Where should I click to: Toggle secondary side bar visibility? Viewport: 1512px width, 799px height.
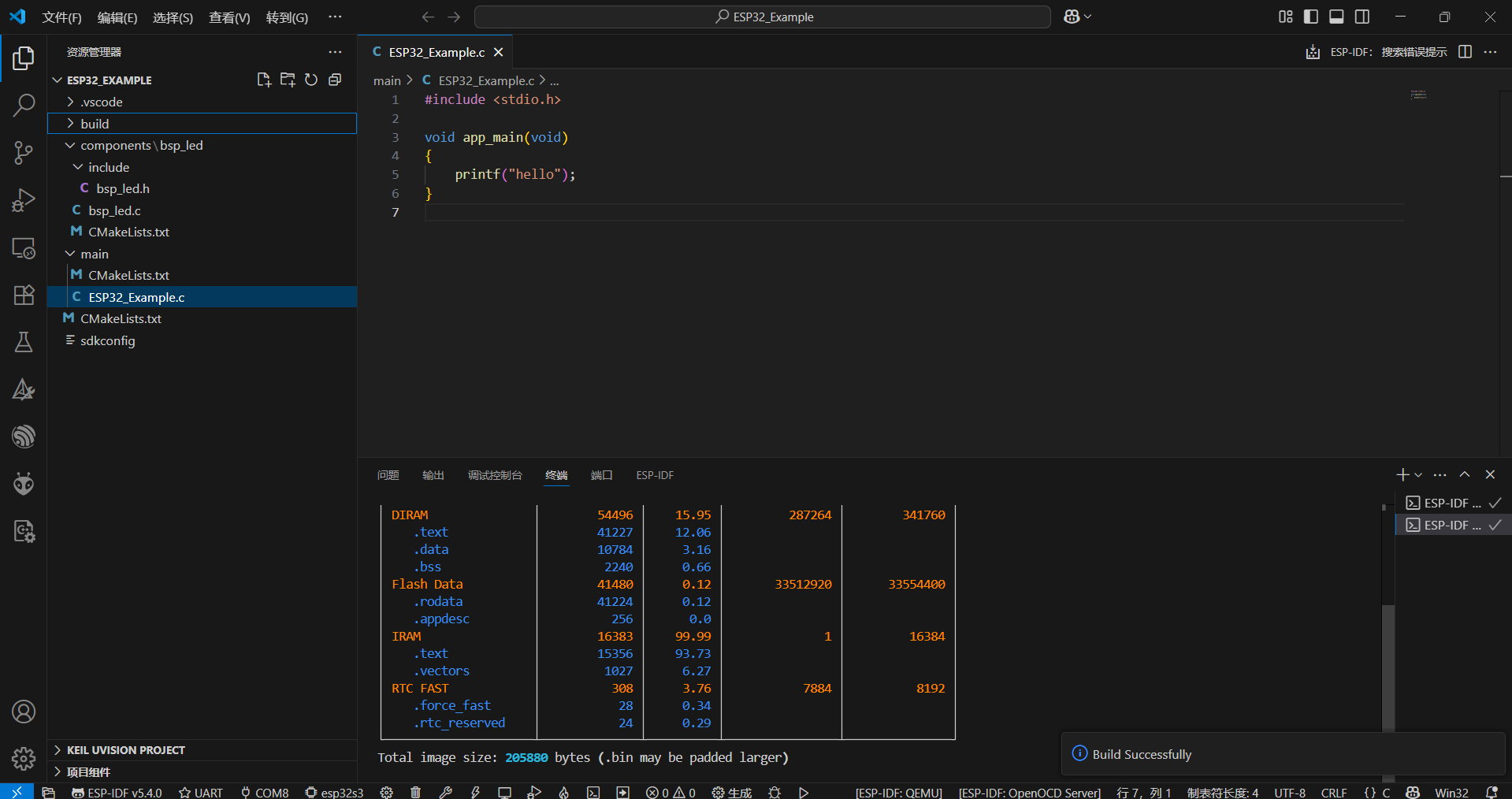tap(1362, 17)
